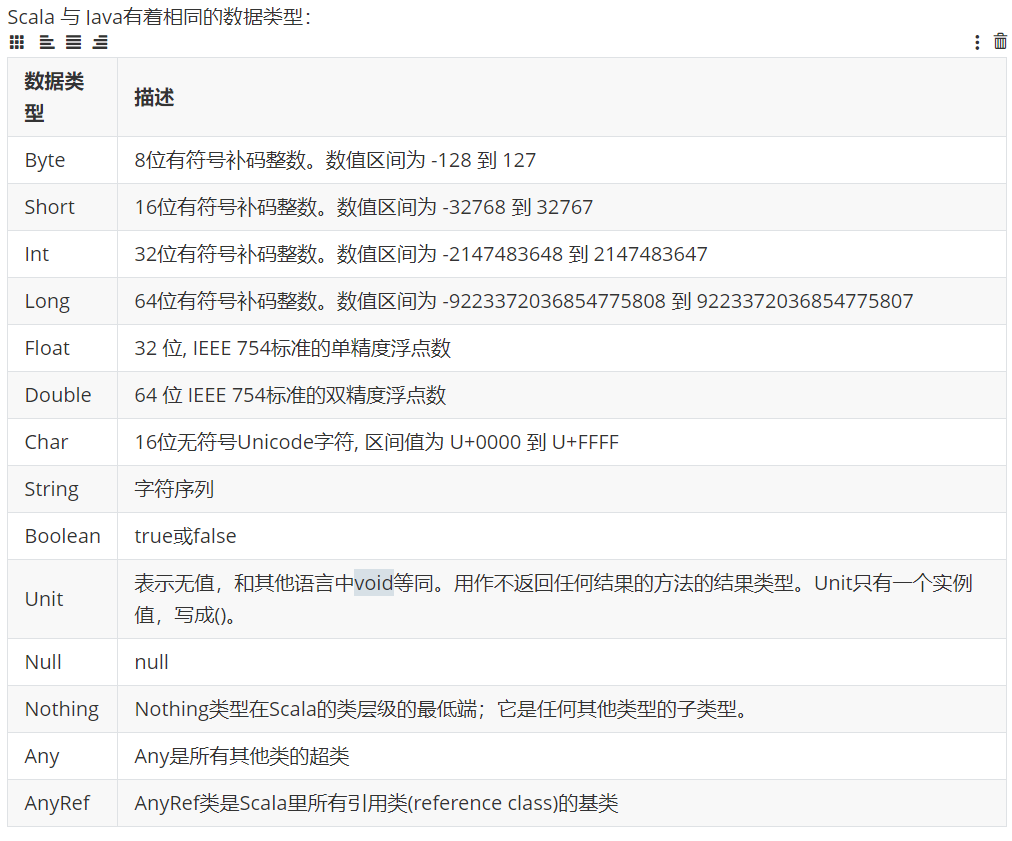Click the intro text about Scala types

pyautogui.click(x=159, y=16)
